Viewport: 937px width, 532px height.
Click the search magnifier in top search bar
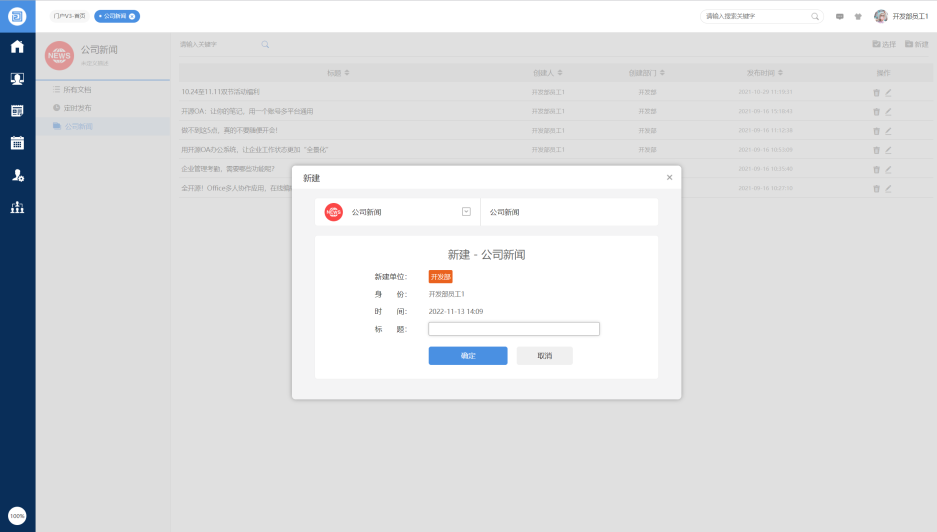point(815,16)
